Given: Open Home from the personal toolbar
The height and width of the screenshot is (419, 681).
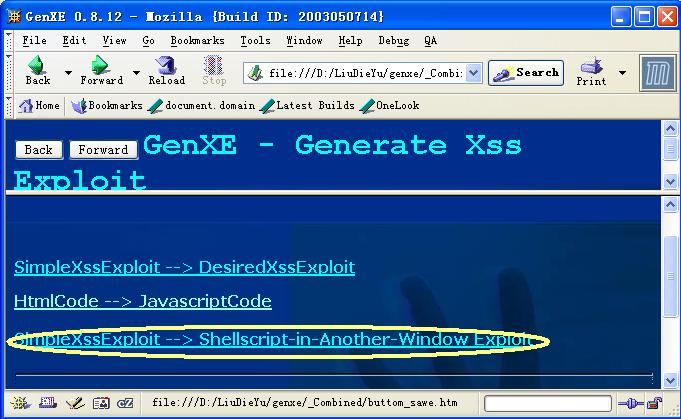Looking at the screenshot, I should [40, 106].
